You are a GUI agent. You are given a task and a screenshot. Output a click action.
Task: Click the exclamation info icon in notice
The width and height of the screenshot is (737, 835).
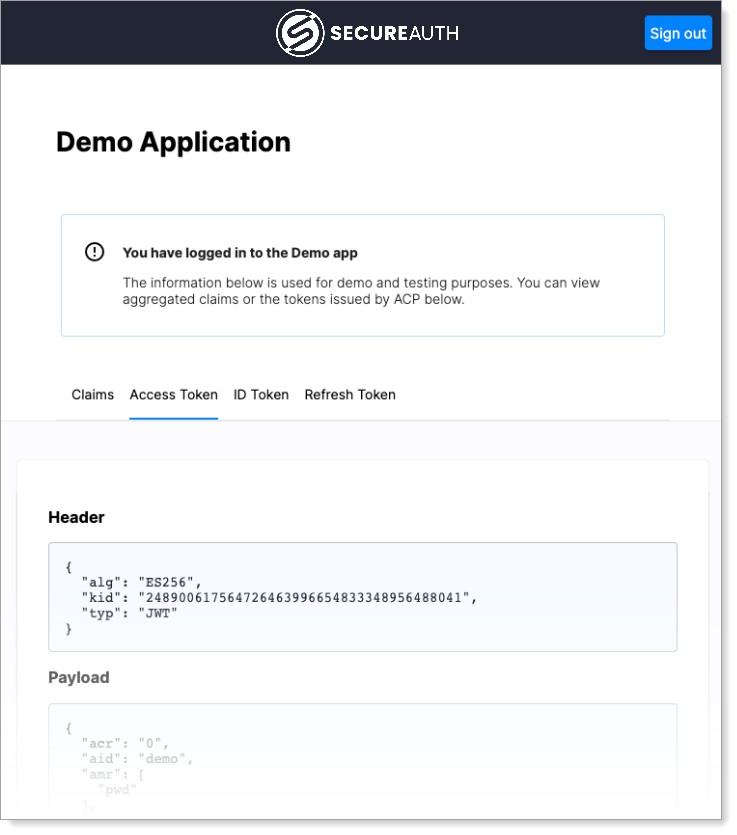95,252
